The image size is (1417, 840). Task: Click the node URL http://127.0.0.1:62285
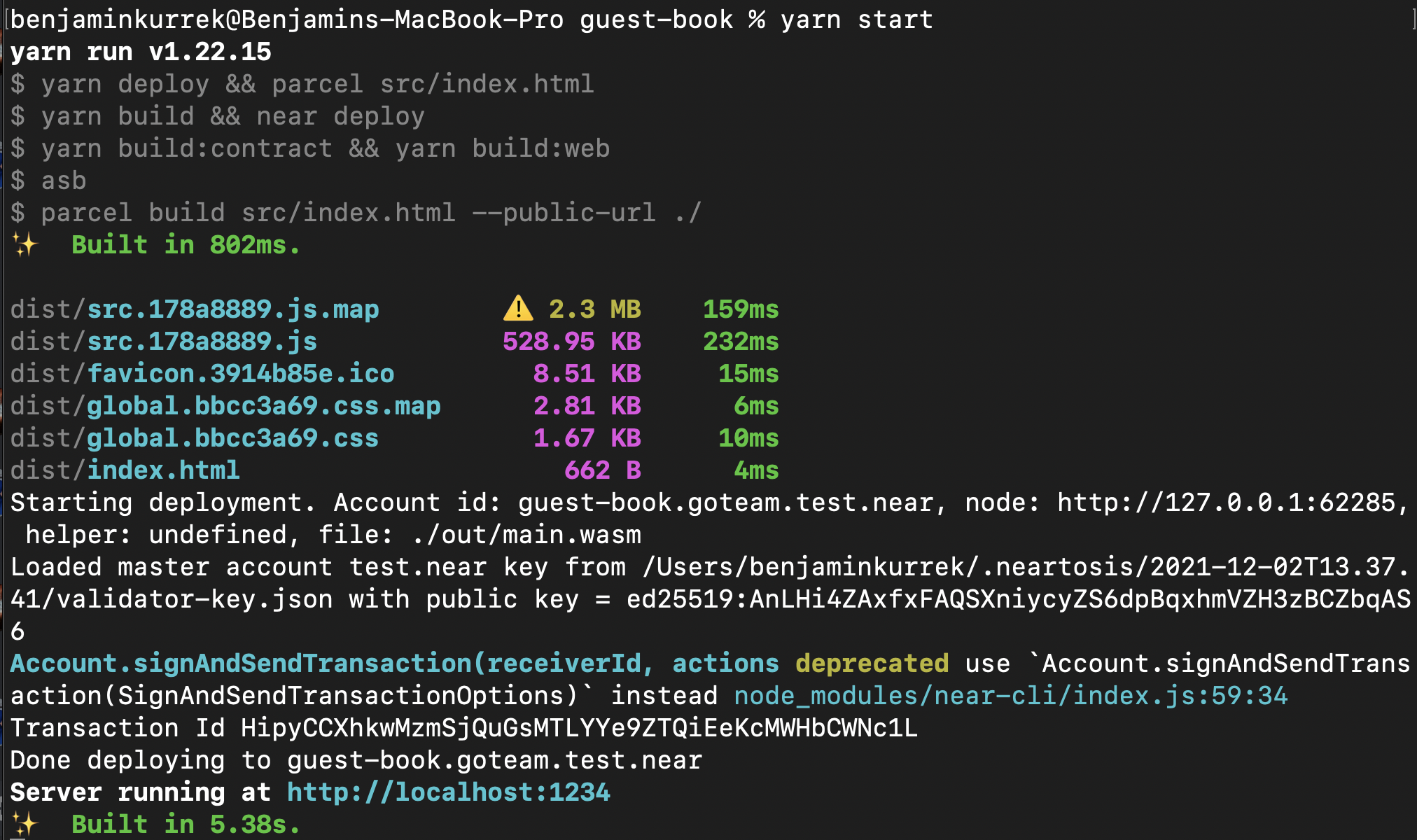coord(1226,502)
